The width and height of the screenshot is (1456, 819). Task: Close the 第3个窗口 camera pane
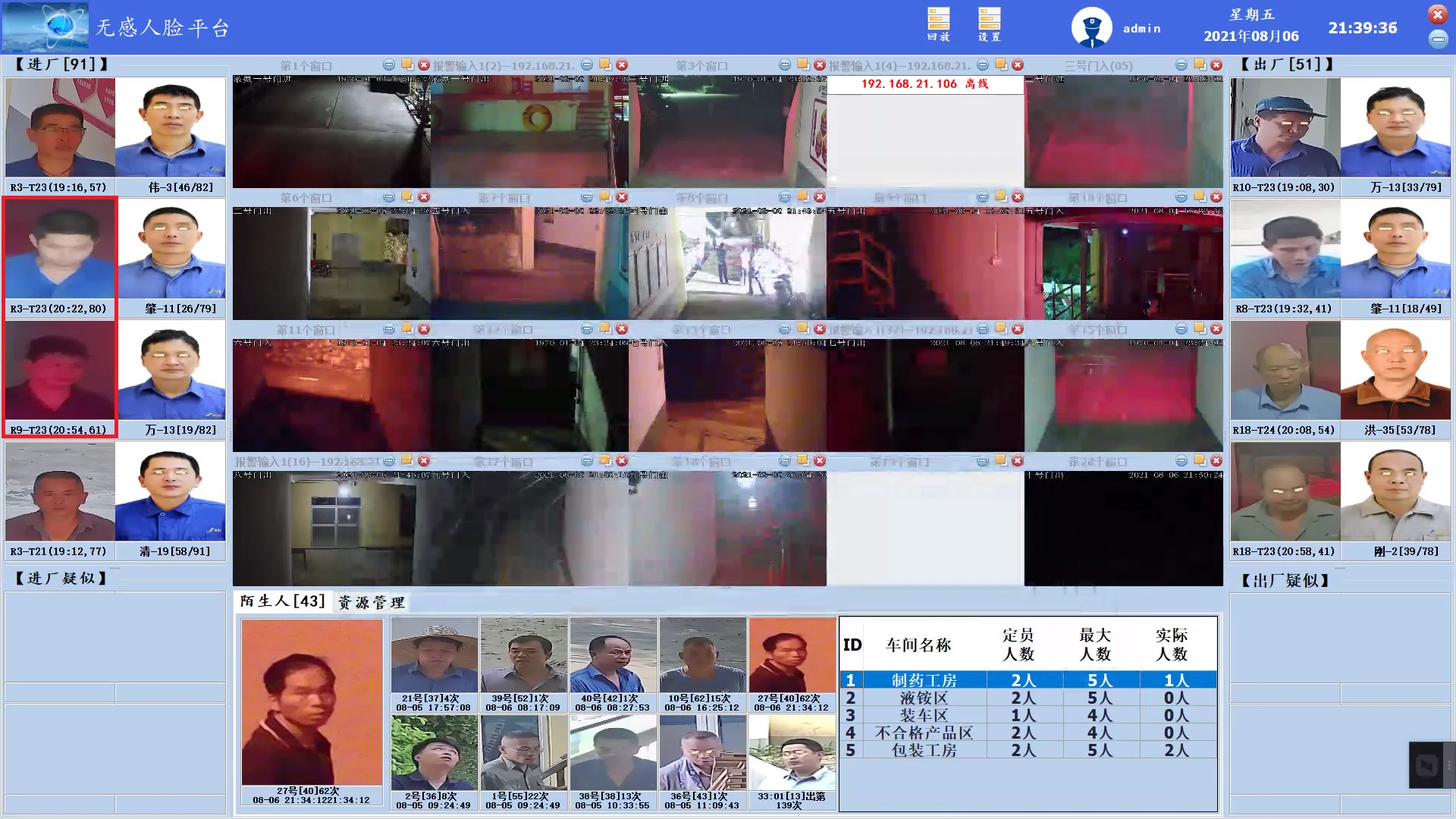[820, 65]
